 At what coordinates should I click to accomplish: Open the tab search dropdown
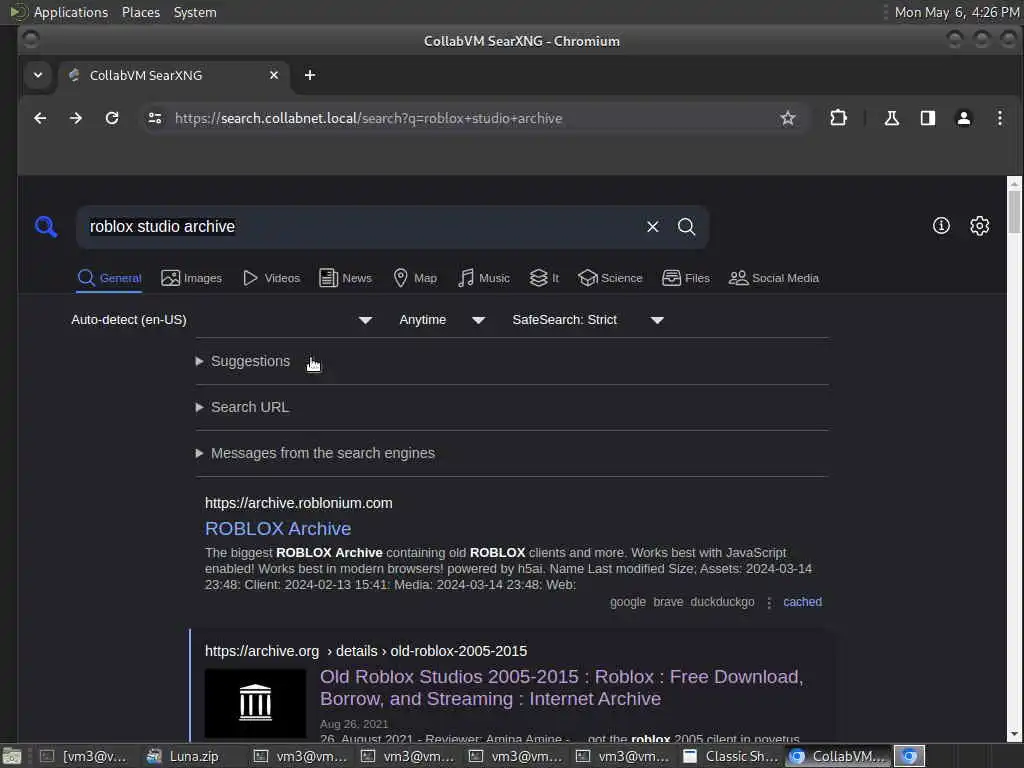coord(38,75)
